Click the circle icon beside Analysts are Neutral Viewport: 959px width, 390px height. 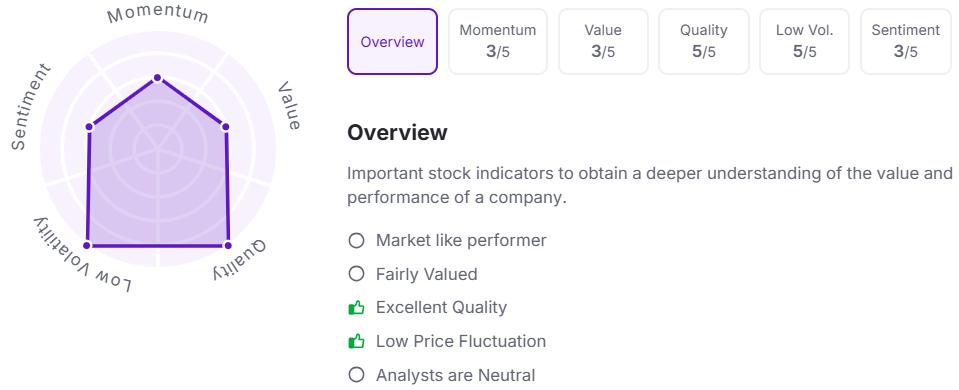356,375
